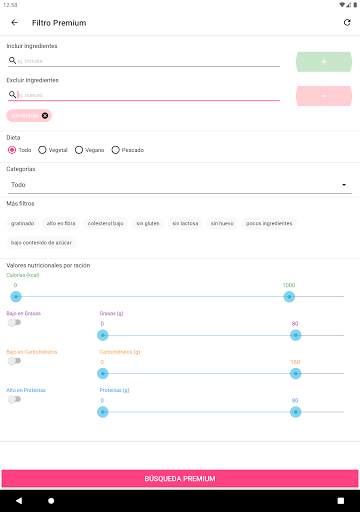Image resolution: width=360 pixels, height=512 pixels.
Task: Open the Categorías dropdown
Action: pos(180,185)
